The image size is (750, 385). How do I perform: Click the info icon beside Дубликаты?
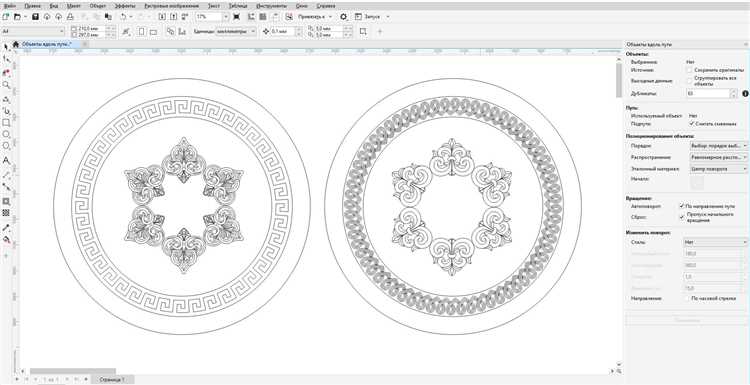pos(745,94)
